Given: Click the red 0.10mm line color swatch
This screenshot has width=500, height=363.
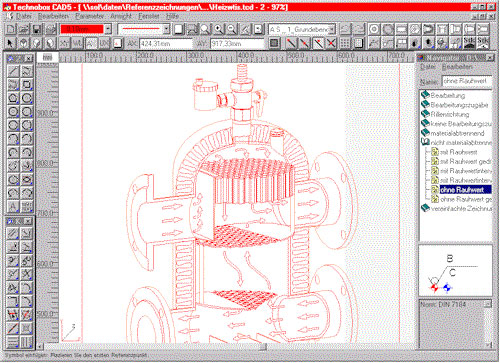Looking at the screenshot, I should coord(82,29).
